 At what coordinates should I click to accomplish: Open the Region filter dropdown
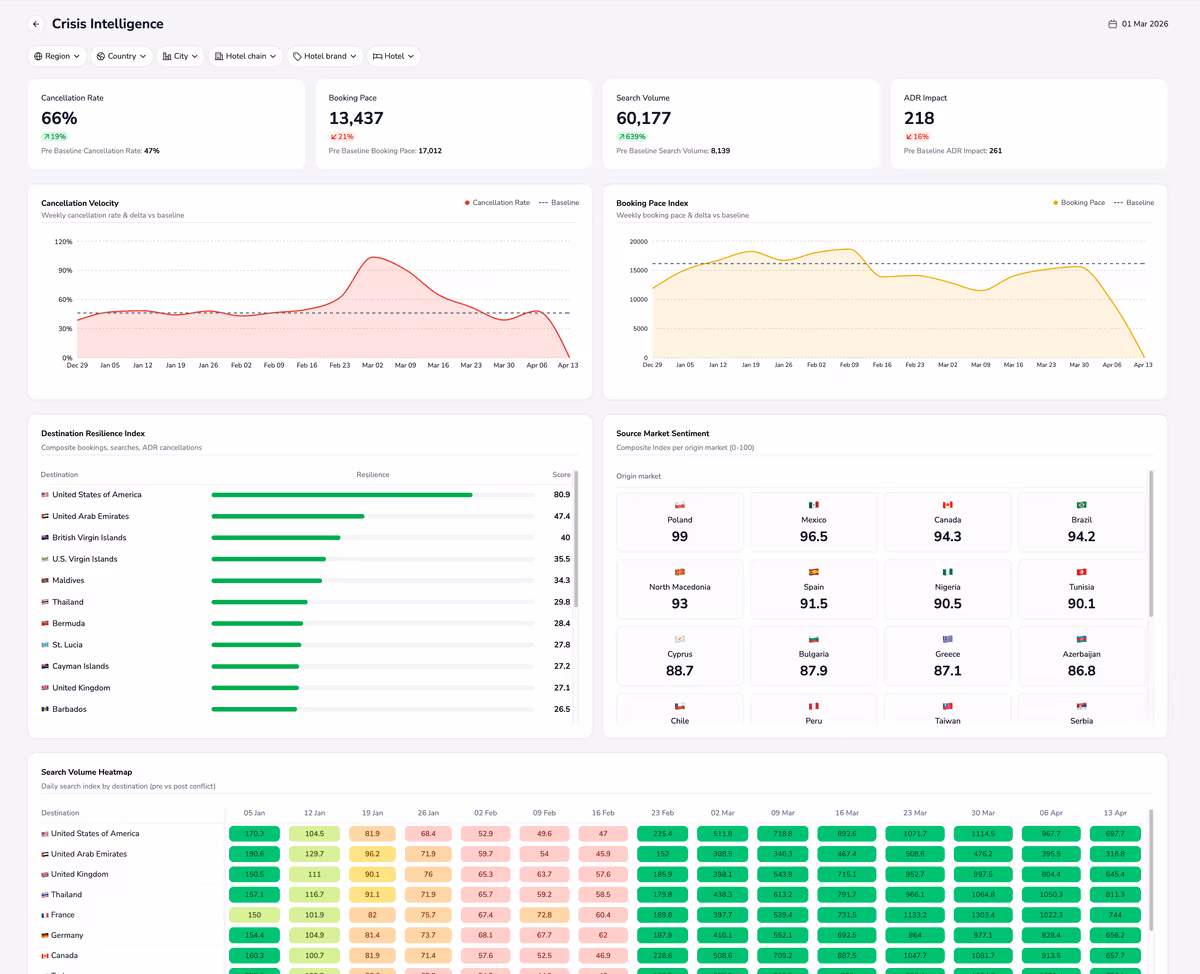(x=57, y=56)
